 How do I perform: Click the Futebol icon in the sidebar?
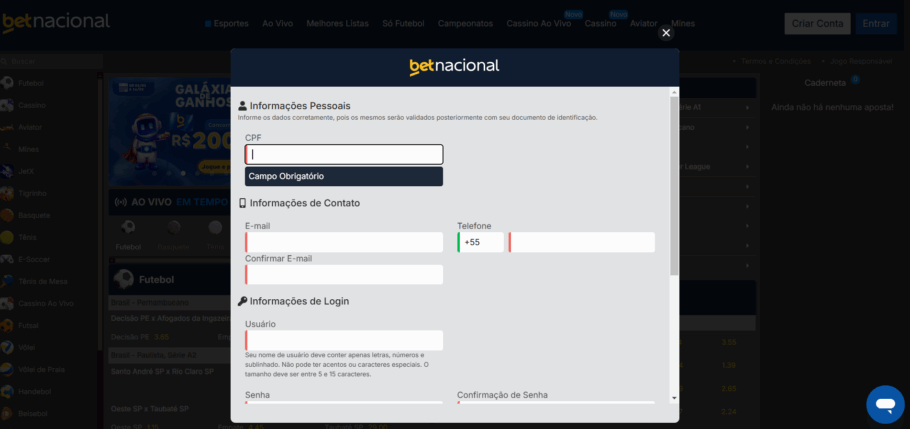coord(7,83)
